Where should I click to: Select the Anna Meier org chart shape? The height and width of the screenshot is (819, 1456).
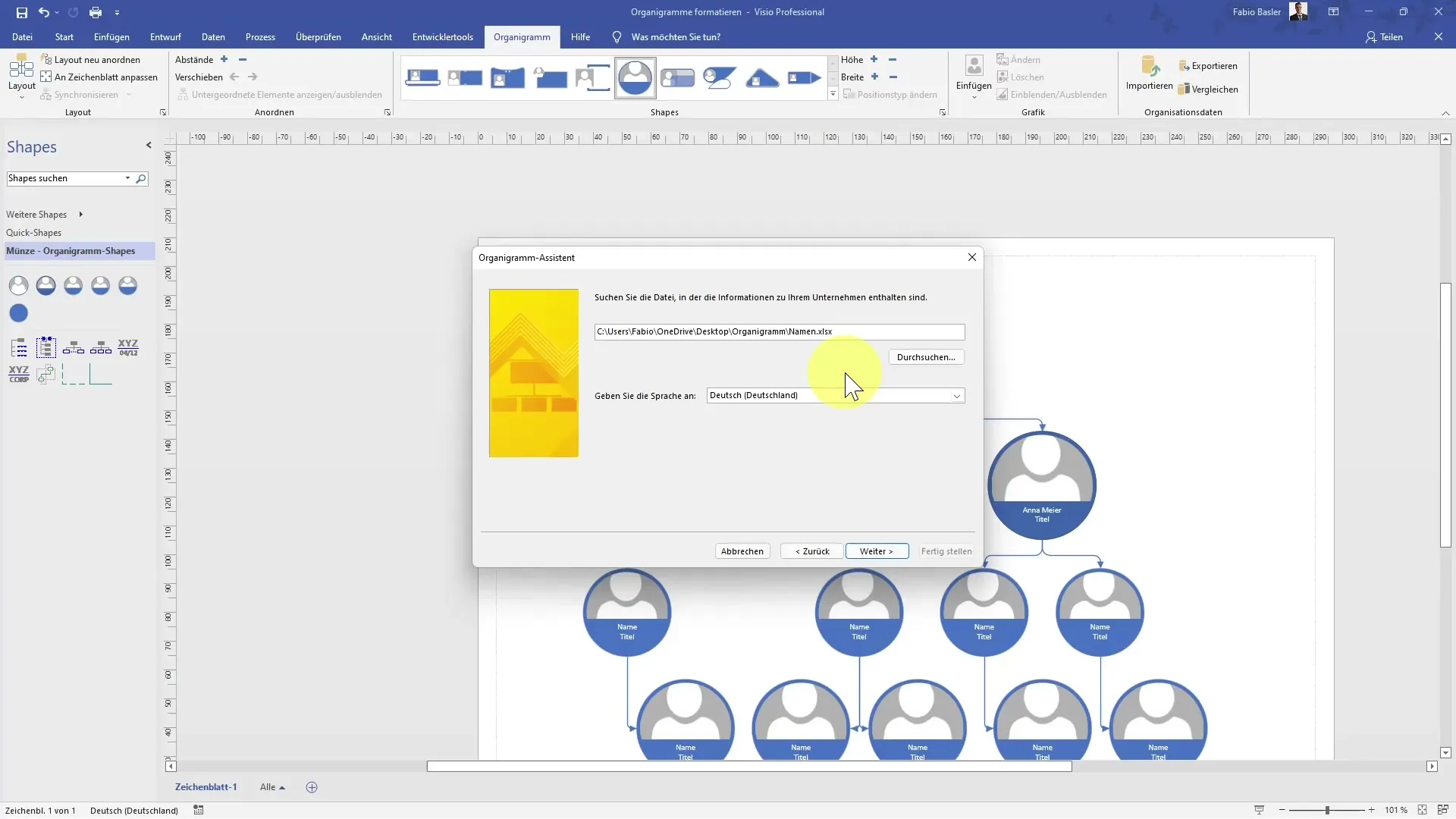pyautogui.click(x=1042, y=485)
